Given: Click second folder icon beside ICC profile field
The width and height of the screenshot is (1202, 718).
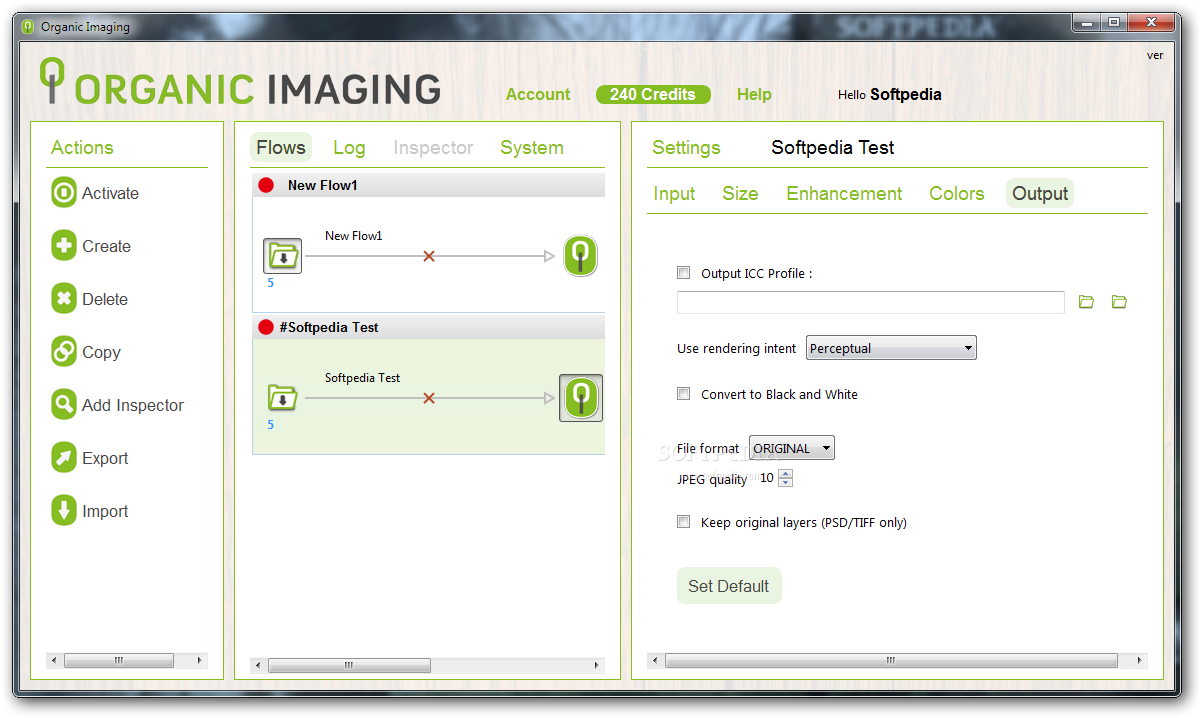Looking at the screenshot, I should tap(1119, 302).
